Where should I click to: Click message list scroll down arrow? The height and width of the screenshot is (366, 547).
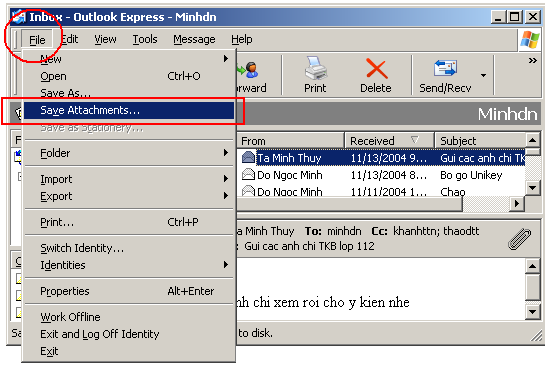[x=533, y=188]
